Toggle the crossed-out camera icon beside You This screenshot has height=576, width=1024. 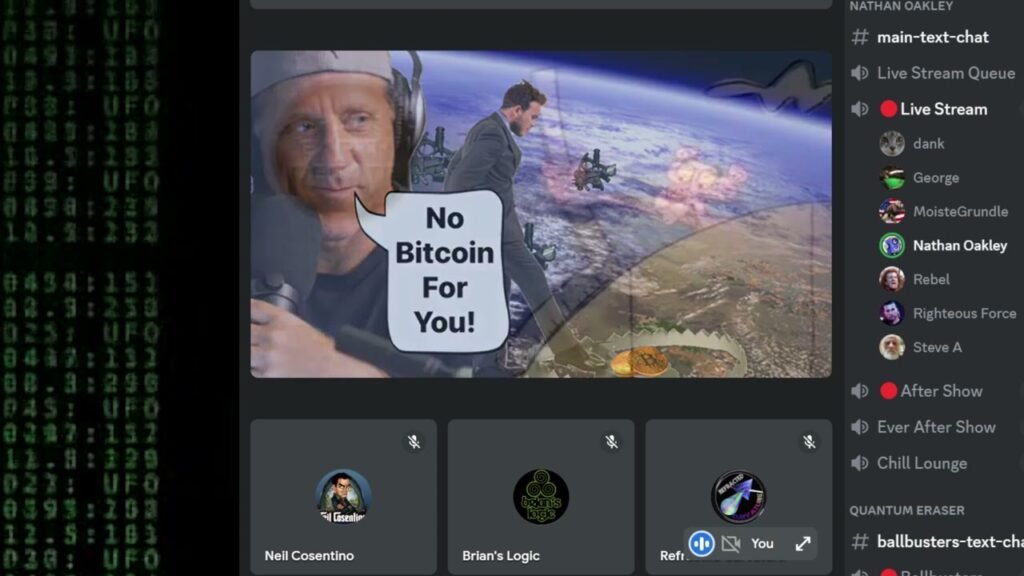[x=731, y=543]
